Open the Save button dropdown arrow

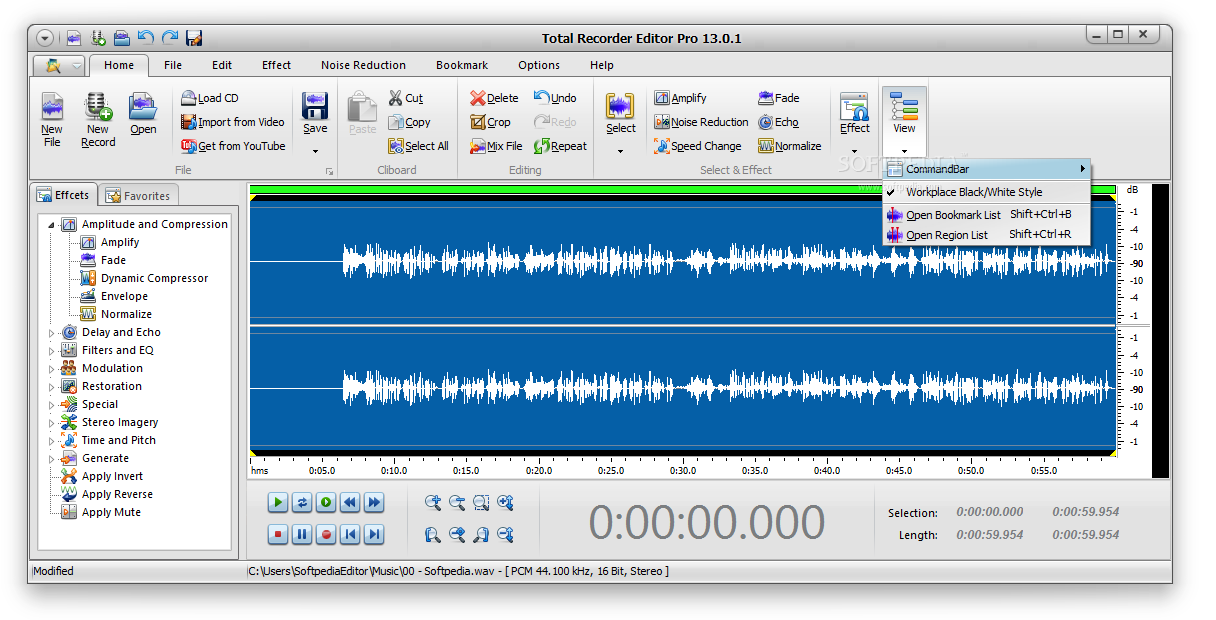(x=315, y=151)
